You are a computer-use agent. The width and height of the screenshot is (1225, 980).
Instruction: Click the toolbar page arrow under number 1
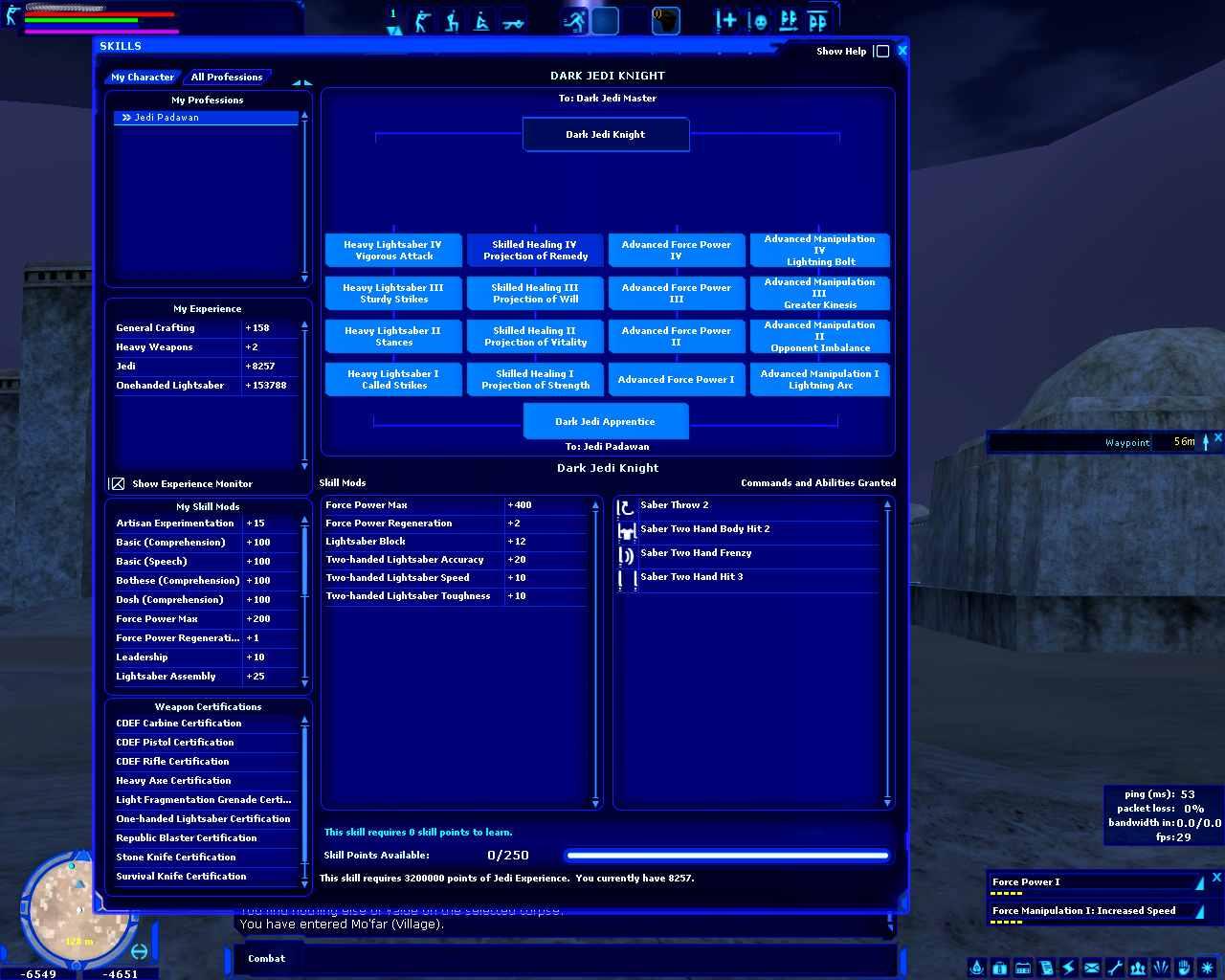393,30
